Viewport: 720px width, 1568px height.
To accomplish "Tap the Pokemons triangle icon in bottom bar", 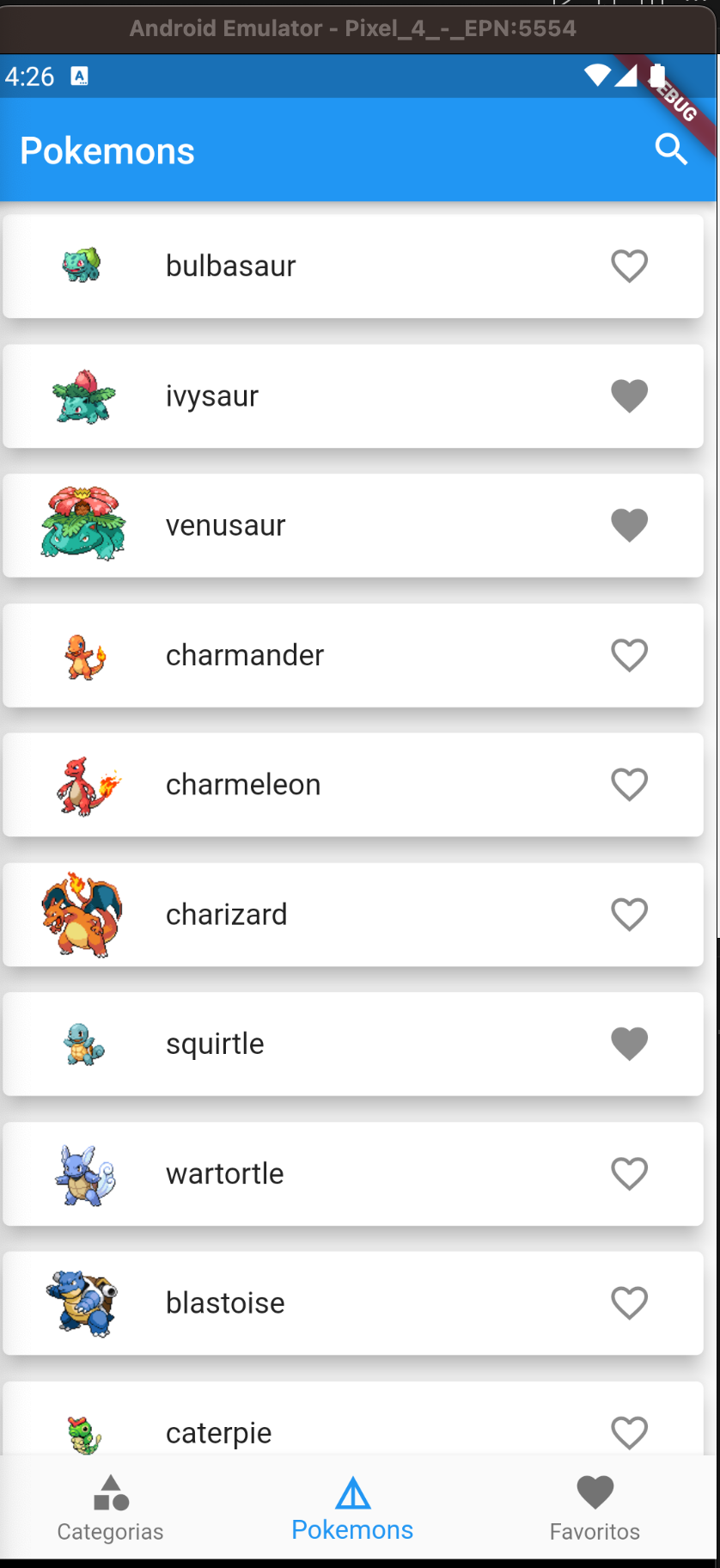I will [x=352, y=1492].
